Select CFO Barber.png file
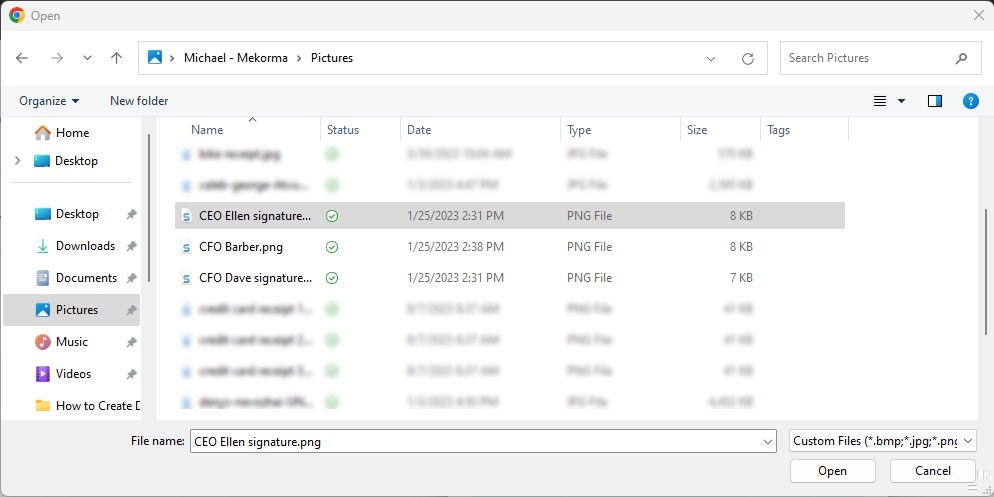Image resolution: width=994 pixels, height=497 pixels. [x=510, y=247]
